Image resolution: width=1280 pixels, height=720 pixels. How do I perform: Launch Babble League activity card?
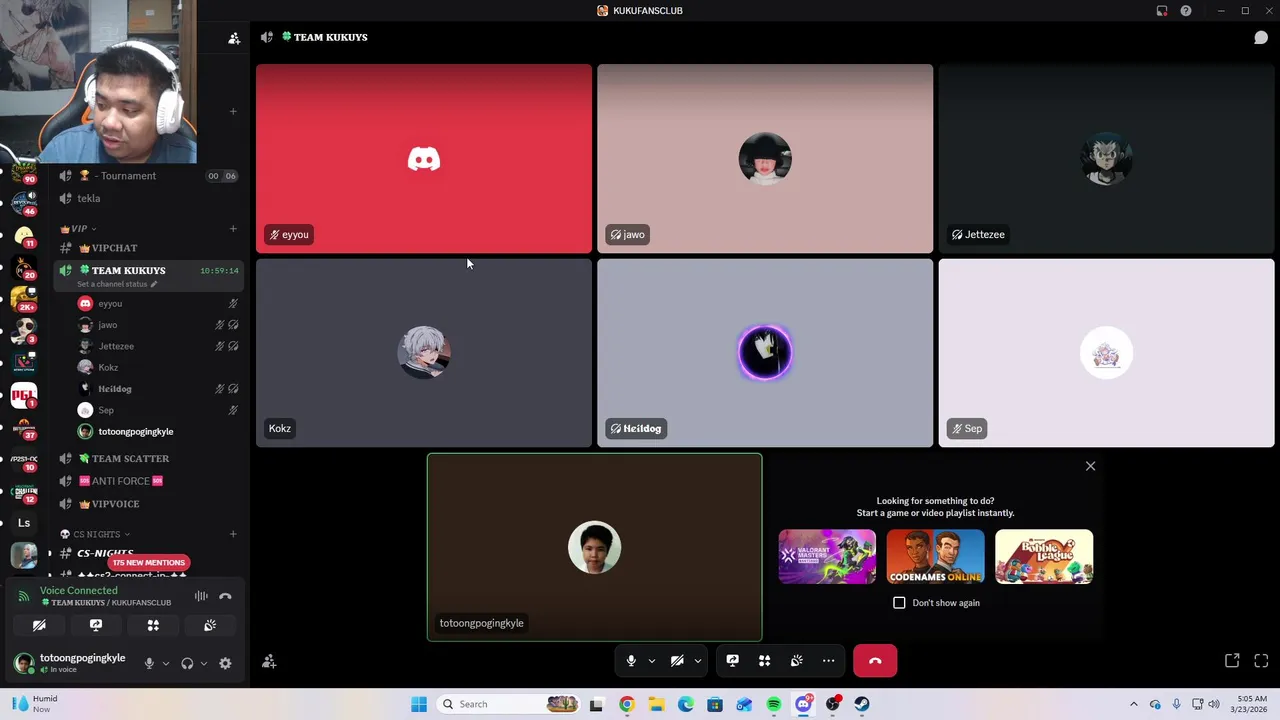[1044, 557]
